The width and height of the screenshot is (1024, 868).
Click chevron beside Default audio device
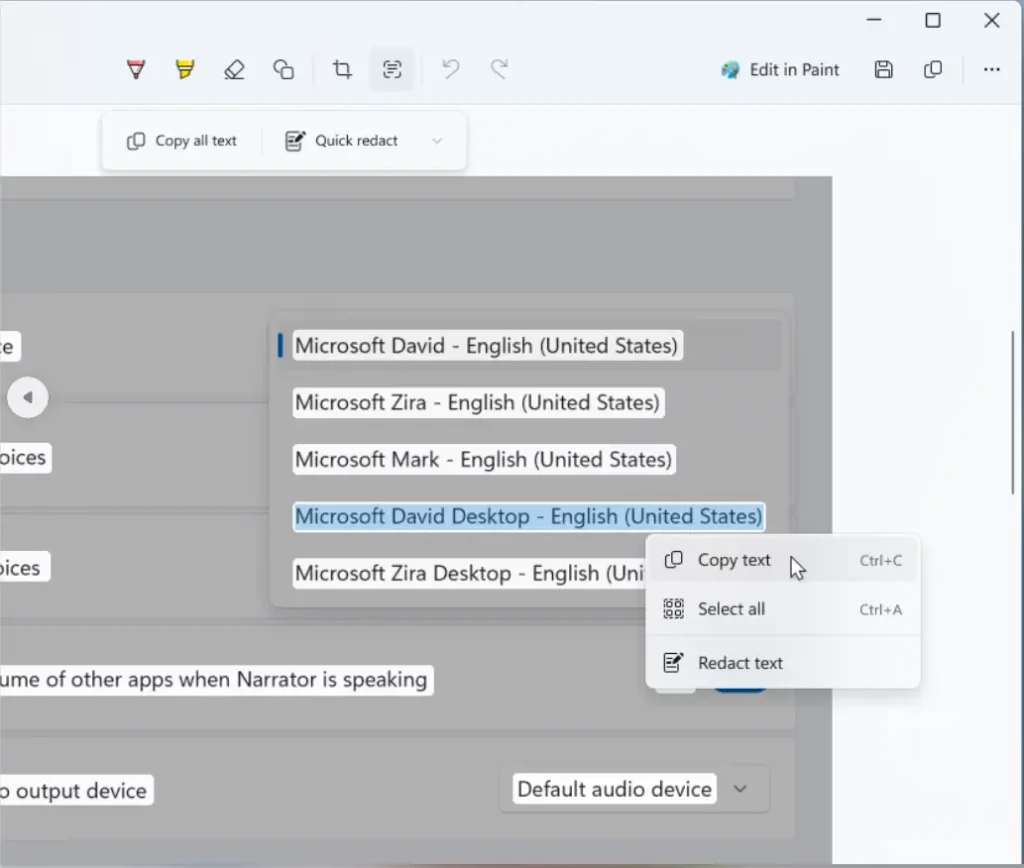point(740,789)
